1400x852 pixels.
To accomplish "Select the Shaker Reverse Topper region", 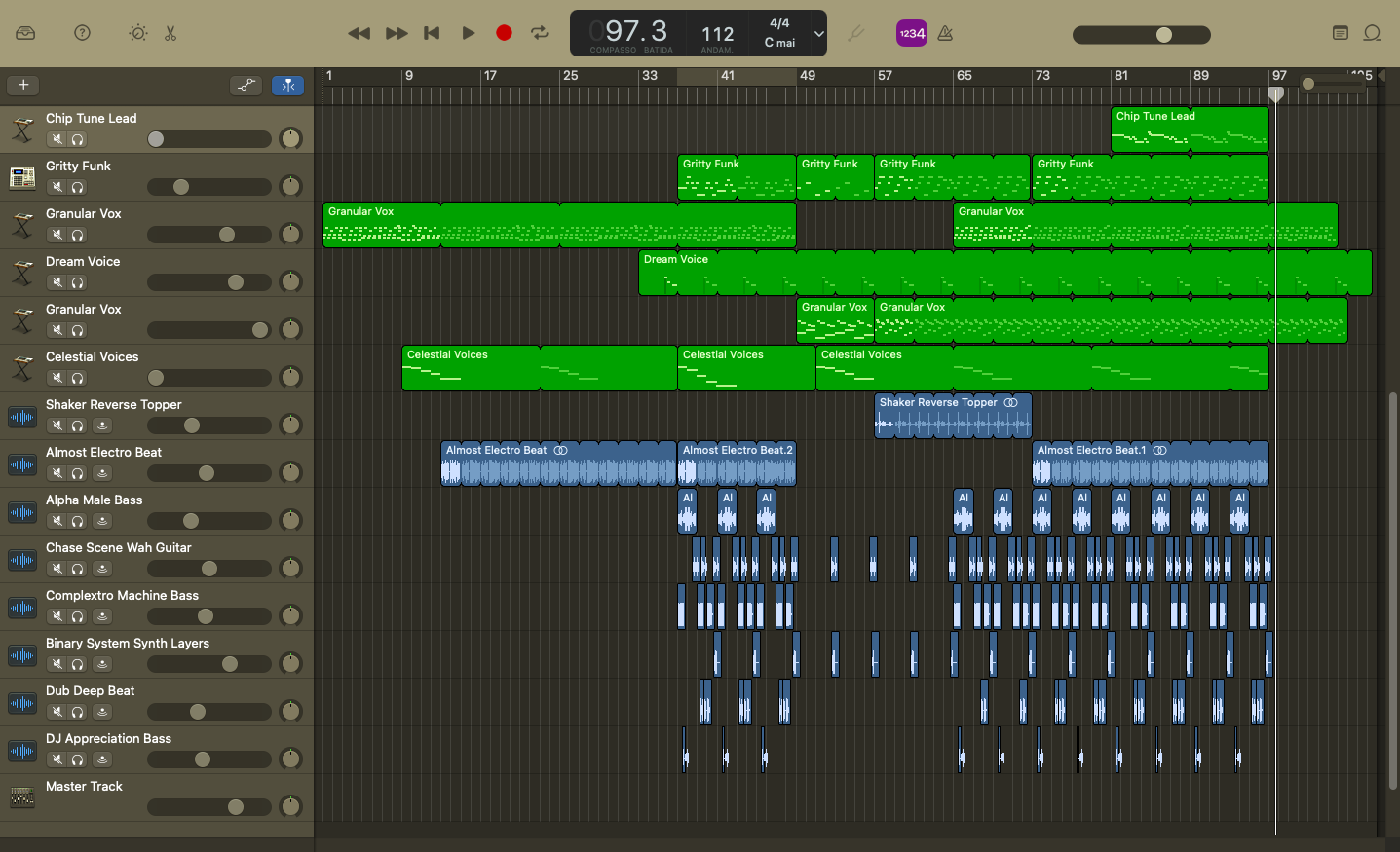I will 952,416.
